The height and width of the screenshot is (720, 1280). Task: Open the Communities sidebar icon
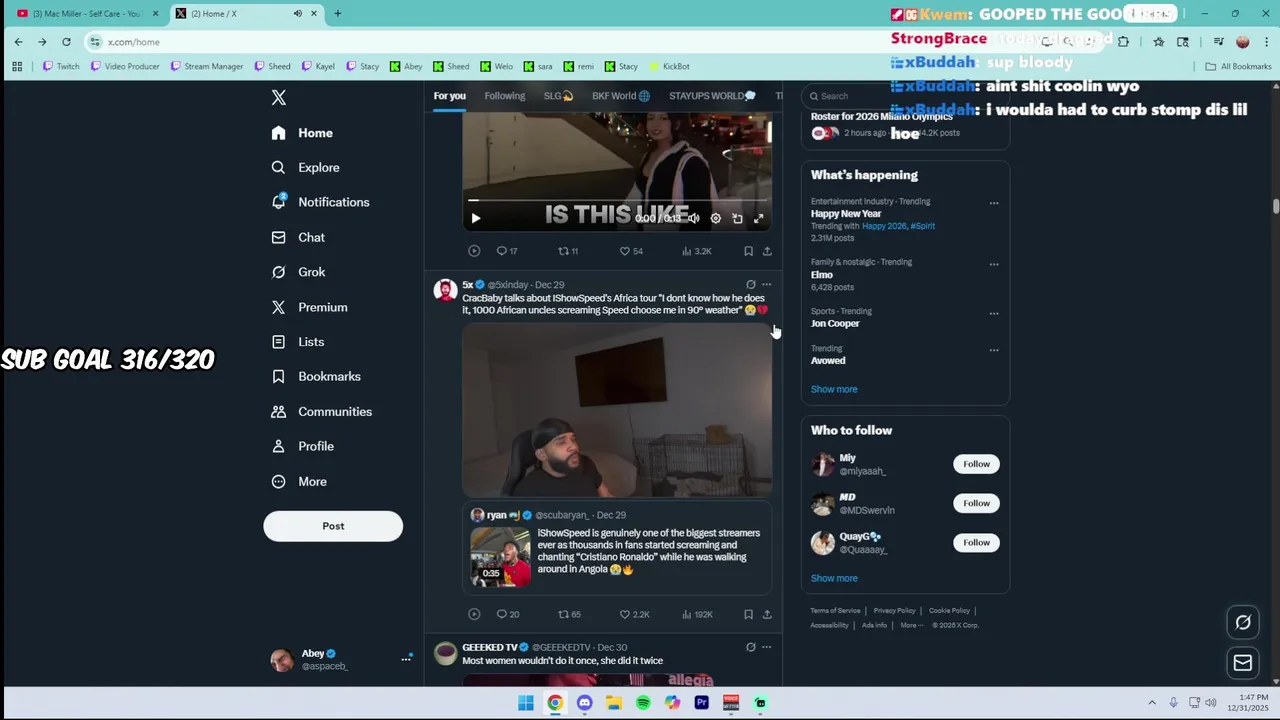[x=278, y=411]
